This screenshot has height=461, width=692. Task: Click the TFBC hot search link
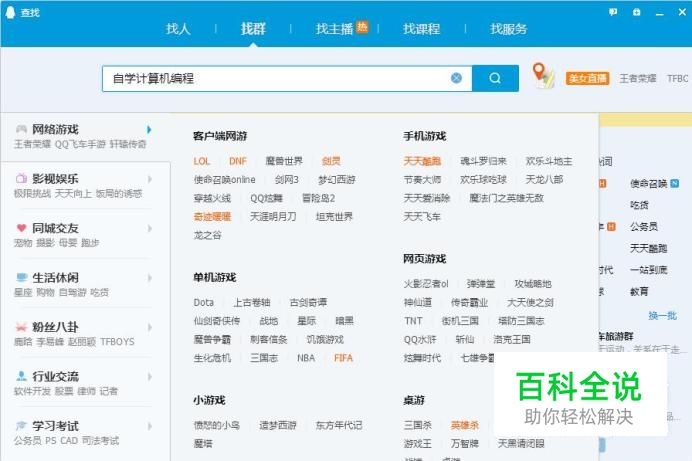677,79
